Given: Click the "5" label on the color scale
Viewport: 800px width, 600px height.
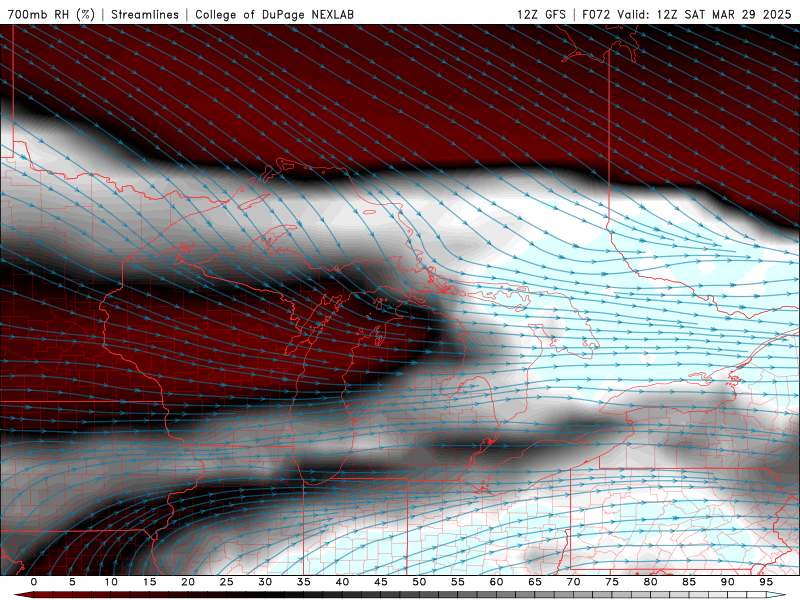Looking at the screenshot, I should tap(72, 582).
